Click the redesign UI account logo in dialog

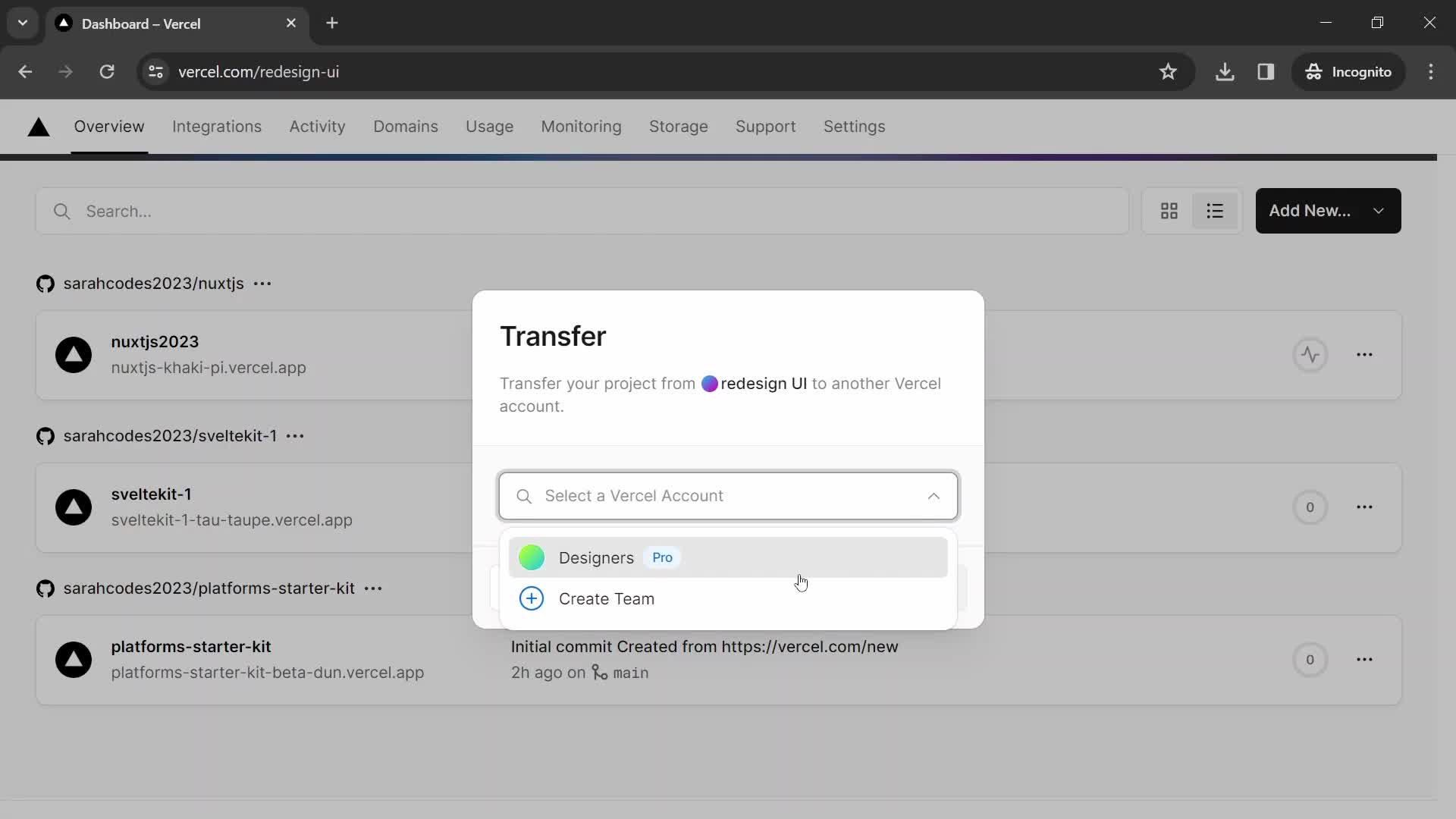(709, 383)
